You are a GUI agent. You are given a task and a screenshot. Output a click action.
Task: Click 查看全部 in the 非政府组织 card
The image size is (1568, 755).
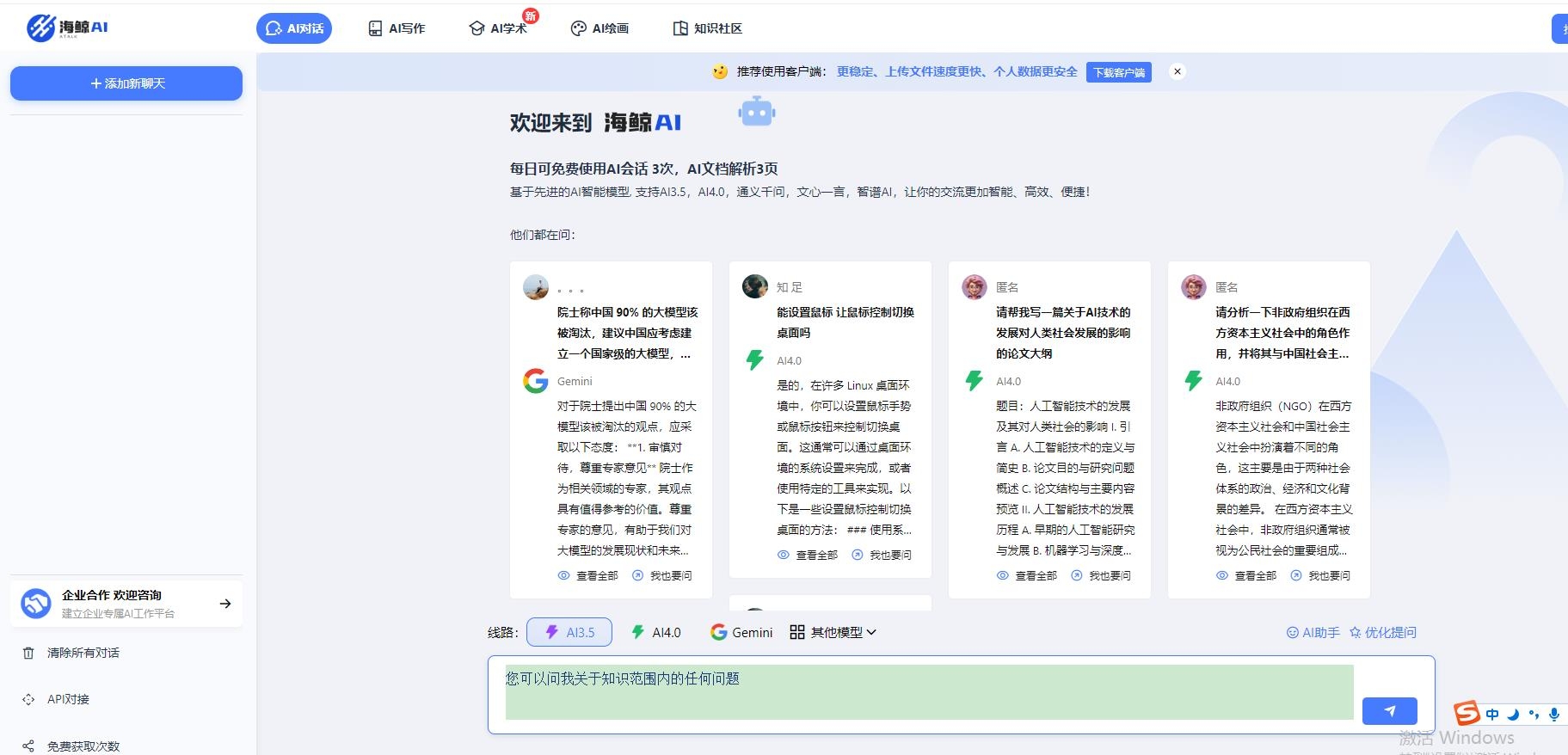[x=1246, y=575]
